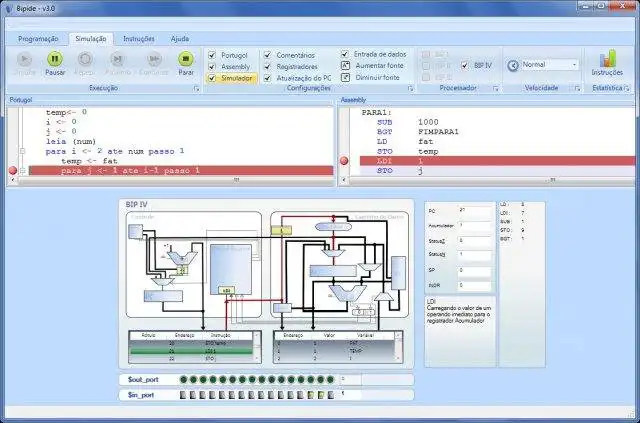
Task: Open the Estatística group dialog launcher
Action: (x=627, y=88)
